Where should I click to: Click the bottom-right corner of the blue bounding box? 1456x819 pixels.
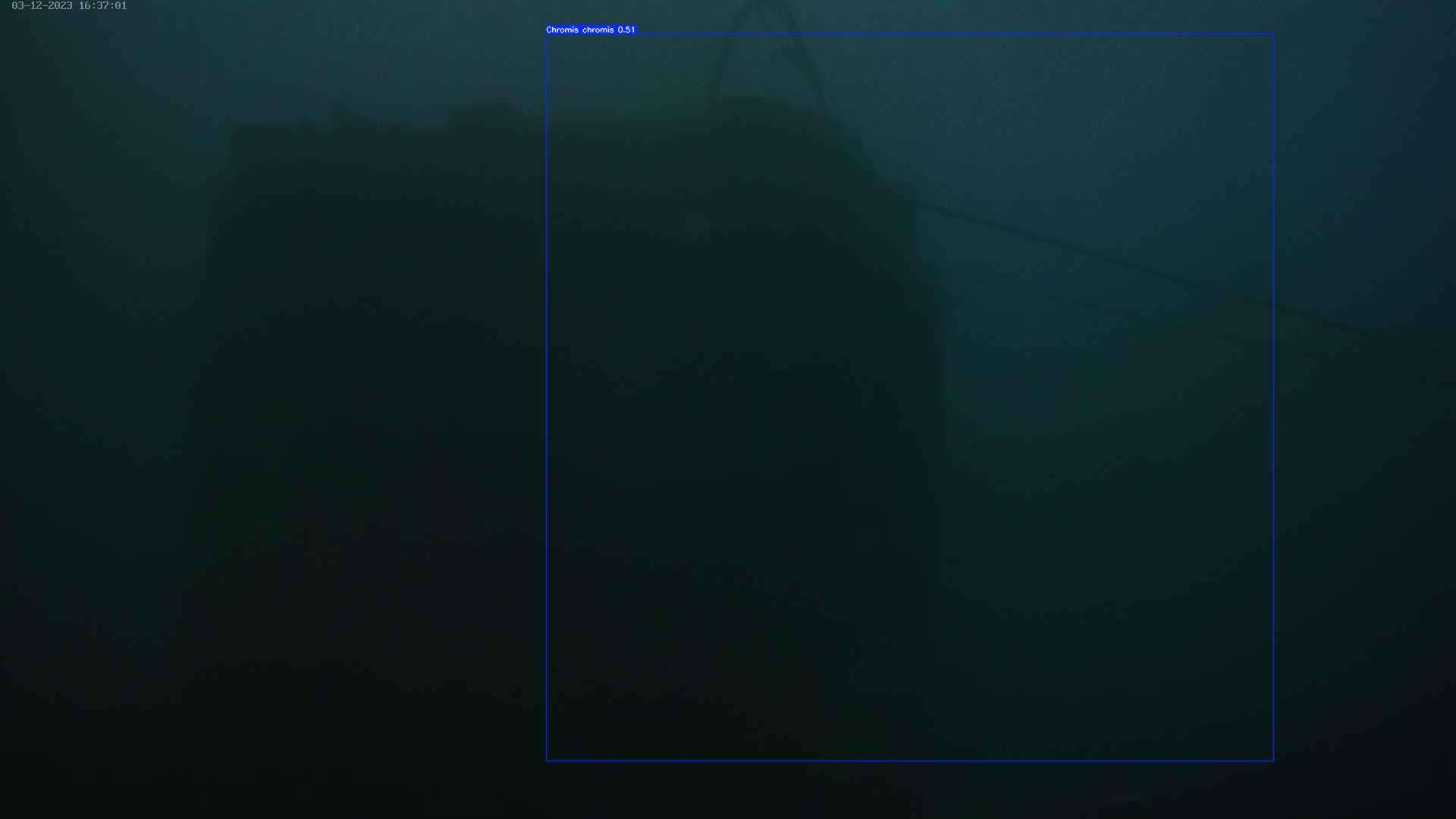click(x=1273, y=760)
